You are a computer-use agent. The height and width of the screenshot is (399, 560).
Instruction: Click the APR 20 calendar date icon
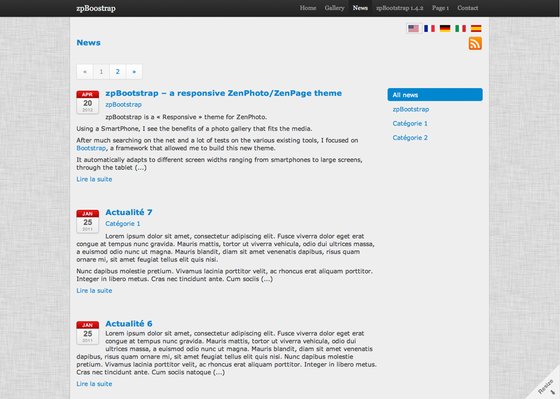[88, 102]
